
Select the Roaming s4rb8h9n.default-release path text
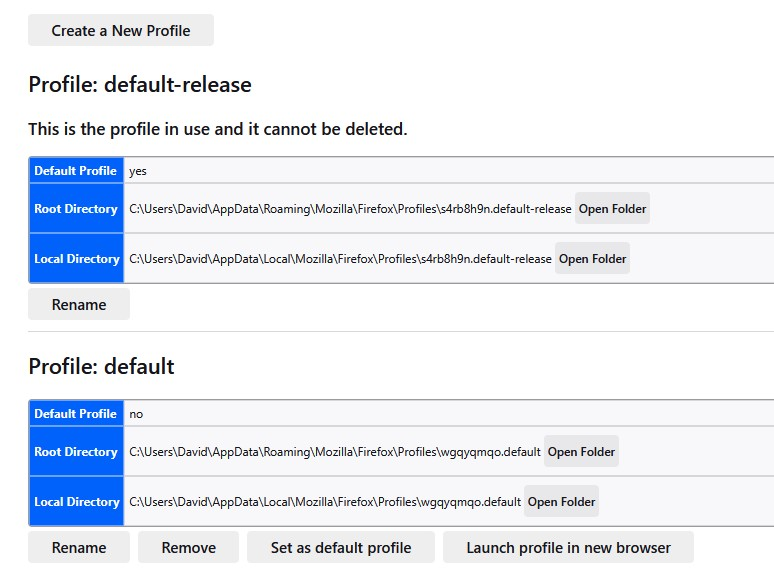pos(350,209)
